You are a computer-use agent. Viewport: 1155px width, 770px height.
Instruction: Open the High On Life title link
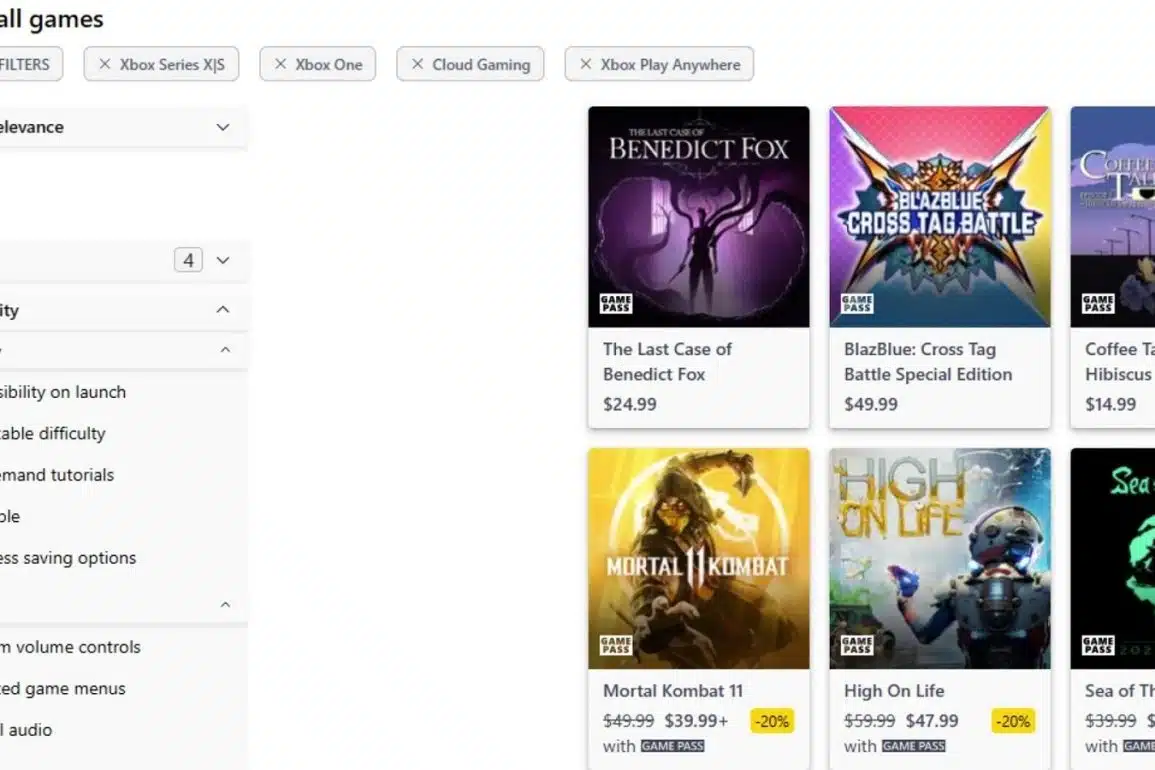(894, 691)
